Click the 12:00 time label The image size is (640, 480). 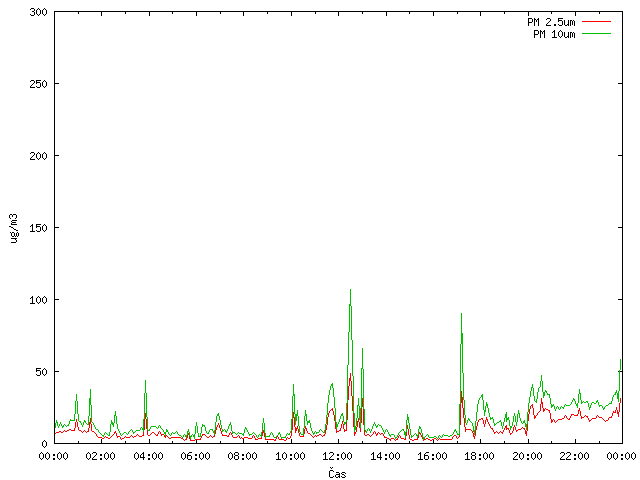pyautogui.click(x=338, y=456)
